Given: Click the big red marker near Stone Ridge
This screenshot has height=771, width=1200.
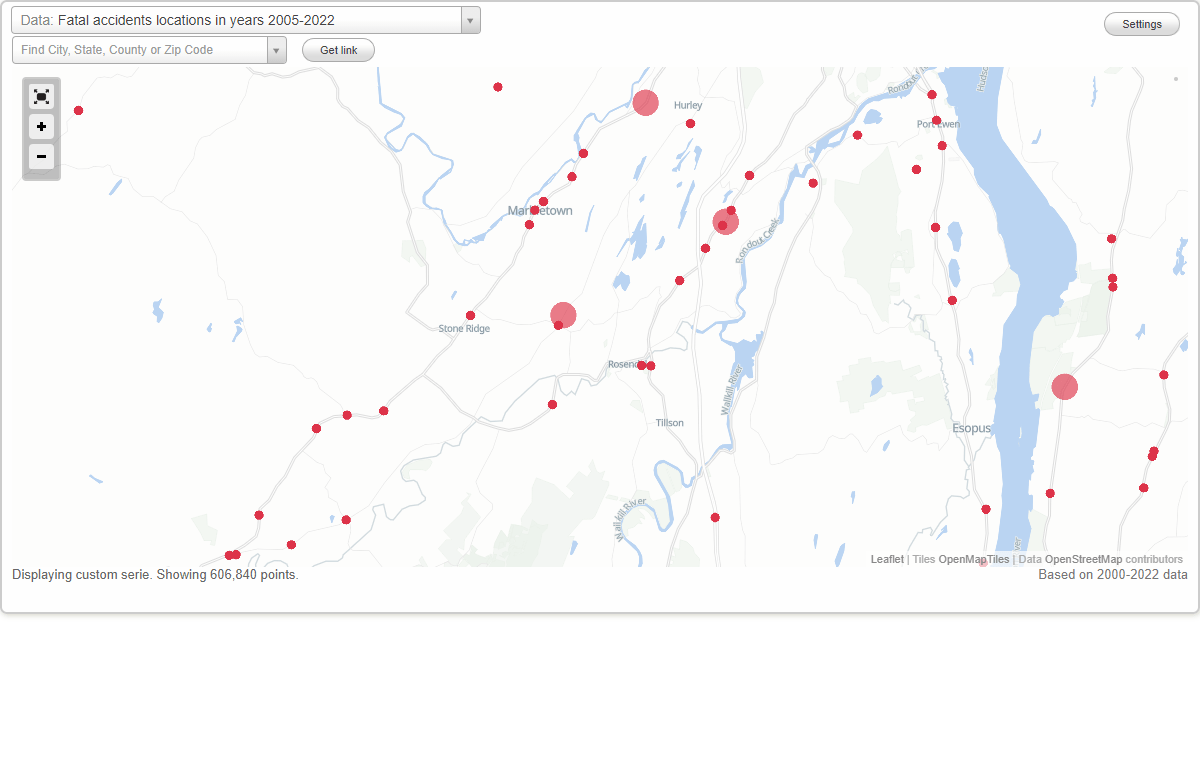Looking at the screenshot, I should coord(562,315).
